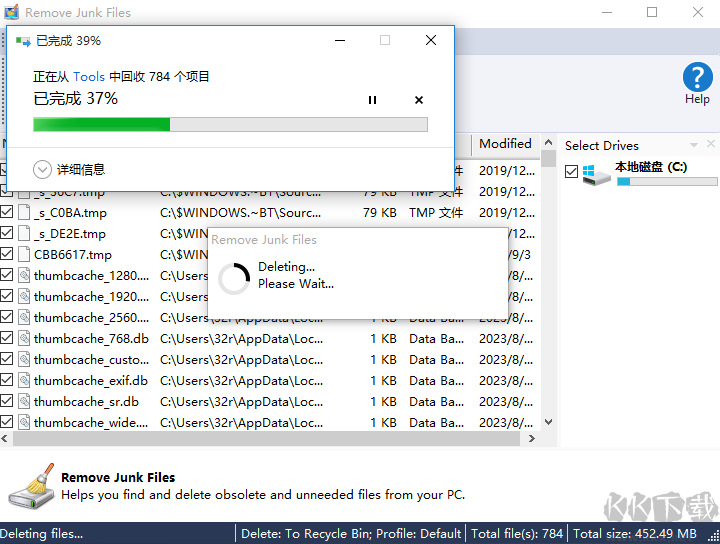Click 'Total size: 452.49 MB' status entry
Image resolution: width=720 pixels, height=544 pixels.
[635, 533]
